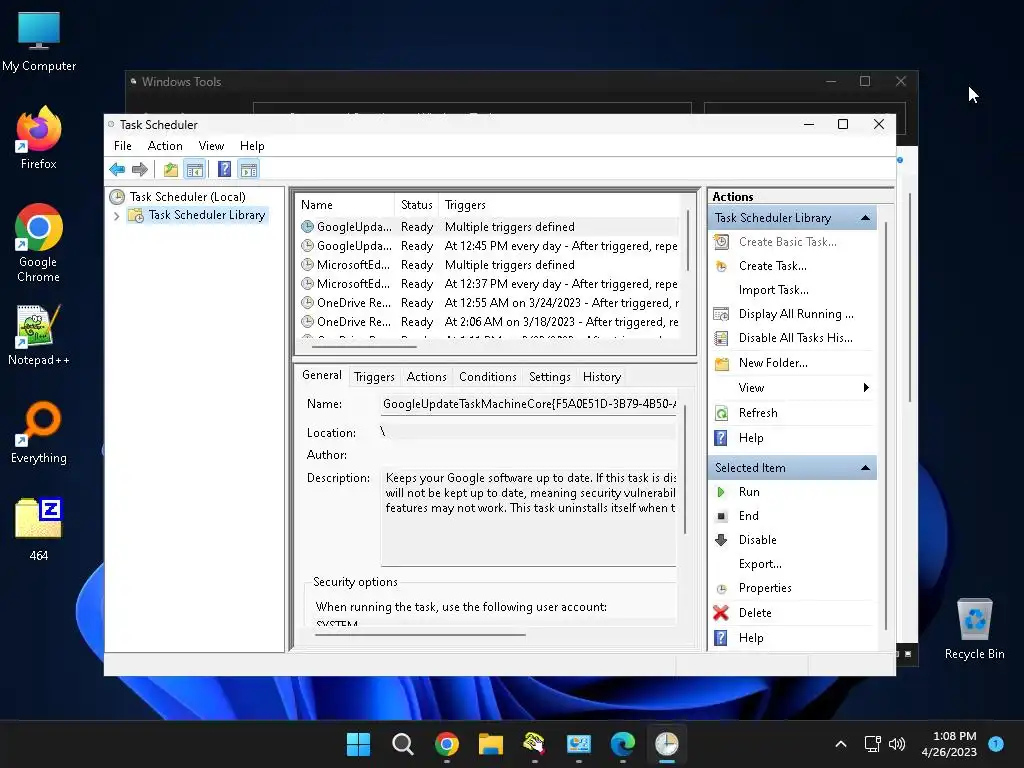Click Import Task... in Actions pane

(773, 290)
